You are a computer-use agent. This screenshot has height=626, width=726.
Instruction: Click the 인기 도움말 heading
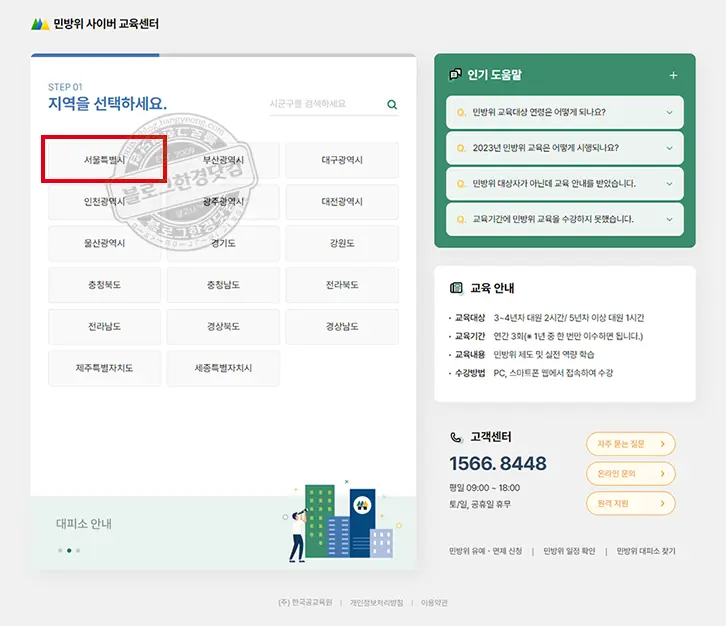[x=494, y=75]
